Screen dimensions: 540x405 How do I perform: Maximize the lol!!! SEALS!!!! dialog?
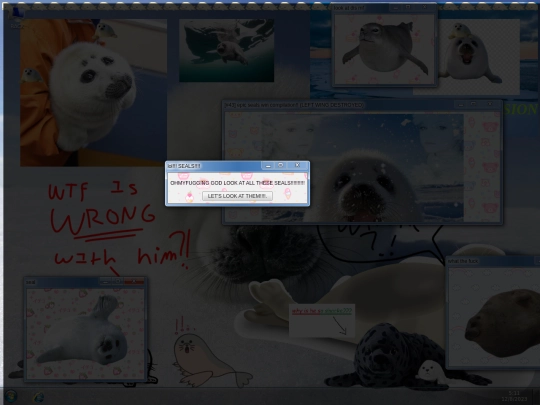[281, 166]
